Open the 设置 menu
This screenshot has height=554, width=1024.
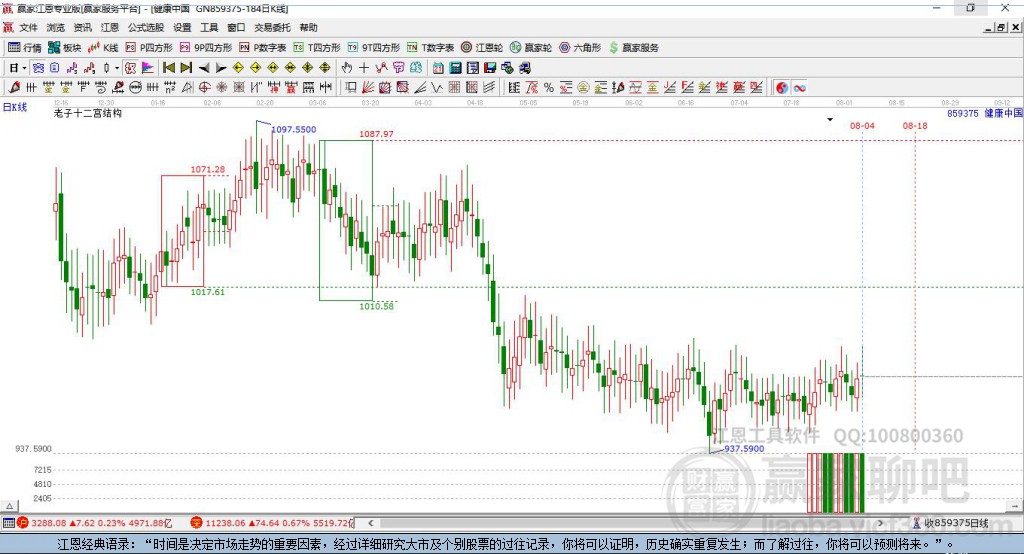[182, 27]
